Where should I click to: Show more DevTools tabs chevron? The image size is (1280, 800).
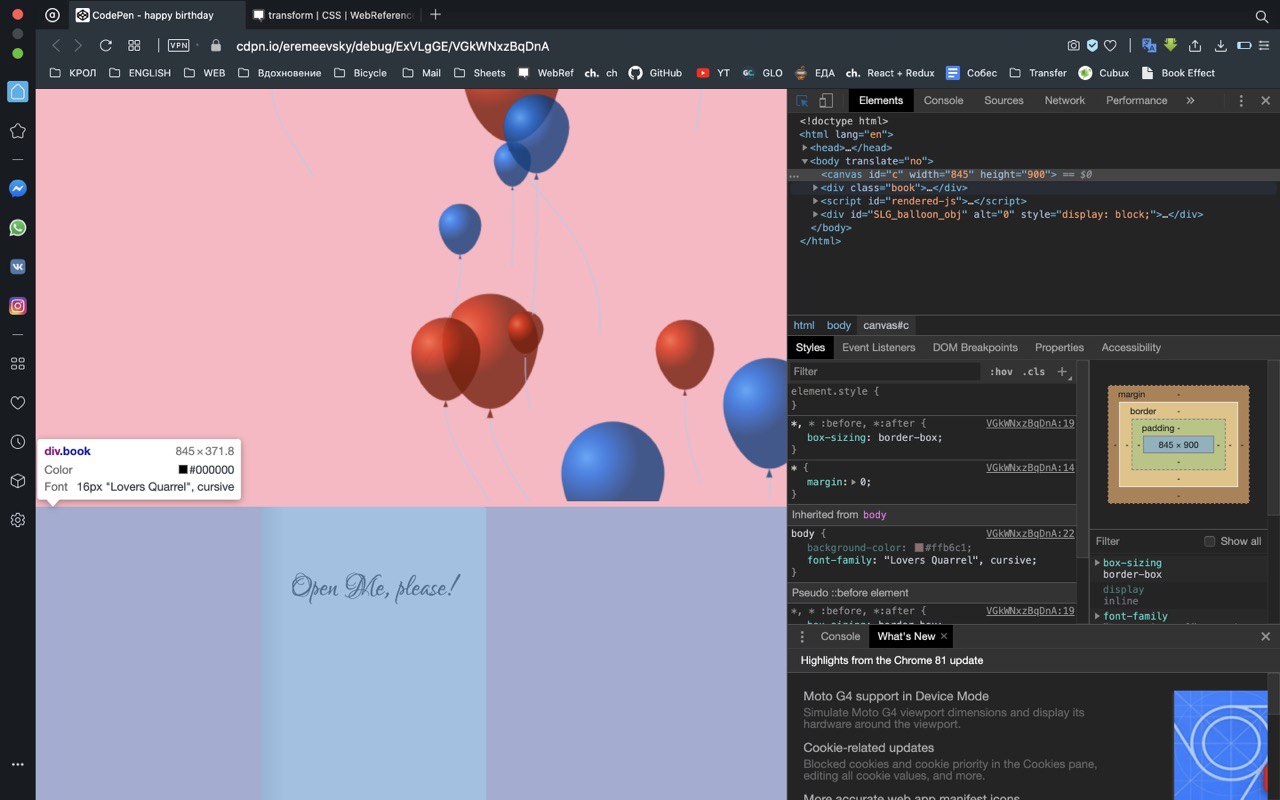tap(1190, 101)
